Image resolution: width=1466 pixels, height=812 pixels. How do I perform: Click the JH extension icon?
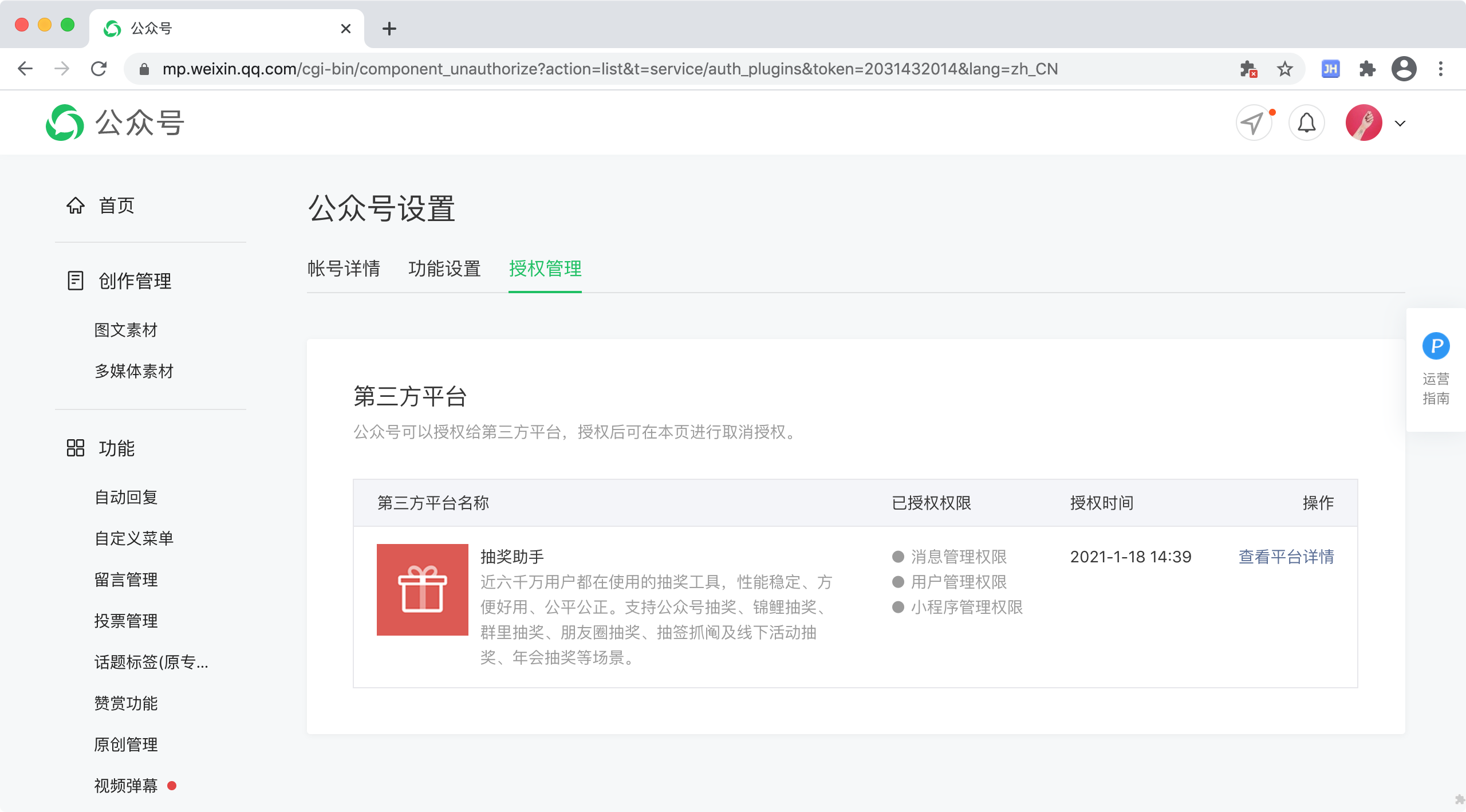[x=1330, y=69]
